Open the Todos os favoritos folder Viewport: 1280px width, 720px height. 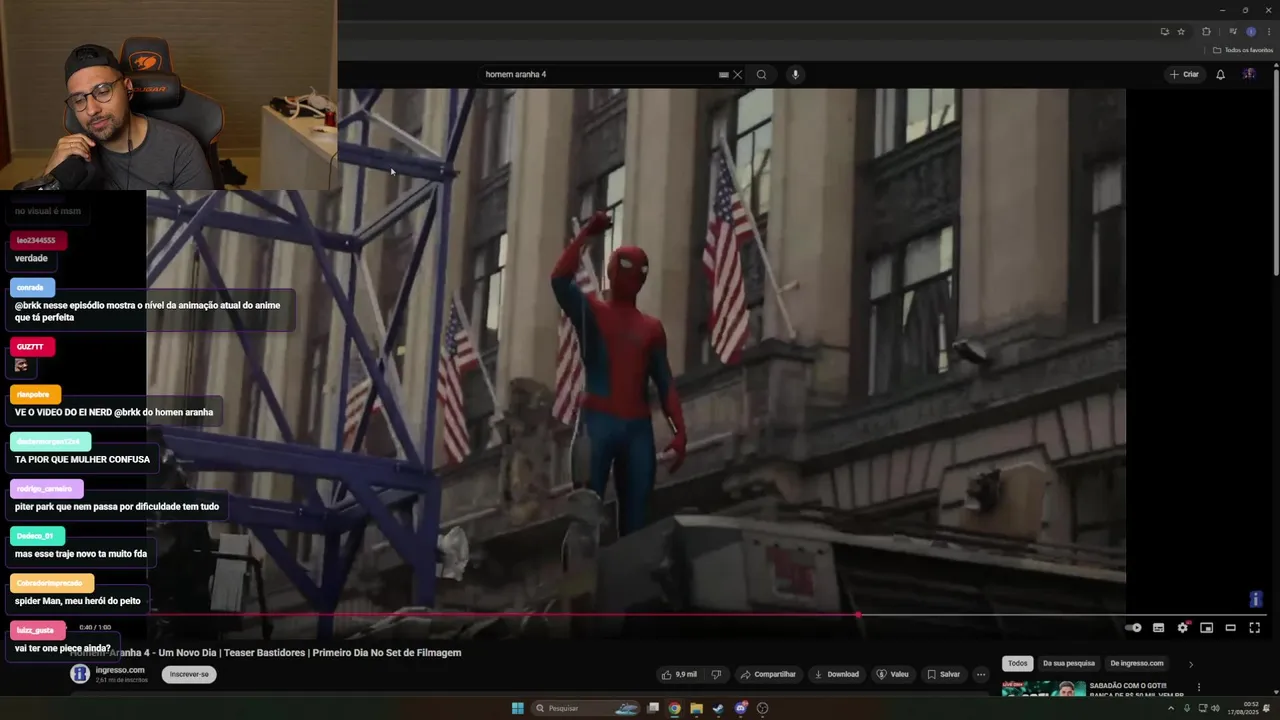pos(1243,50)
